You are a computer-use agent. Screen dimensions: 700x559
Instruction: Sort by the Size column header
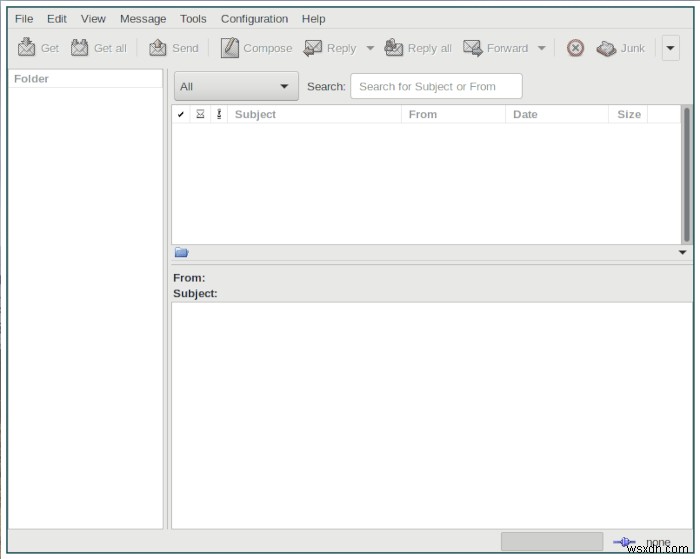[x=628, y=114]
